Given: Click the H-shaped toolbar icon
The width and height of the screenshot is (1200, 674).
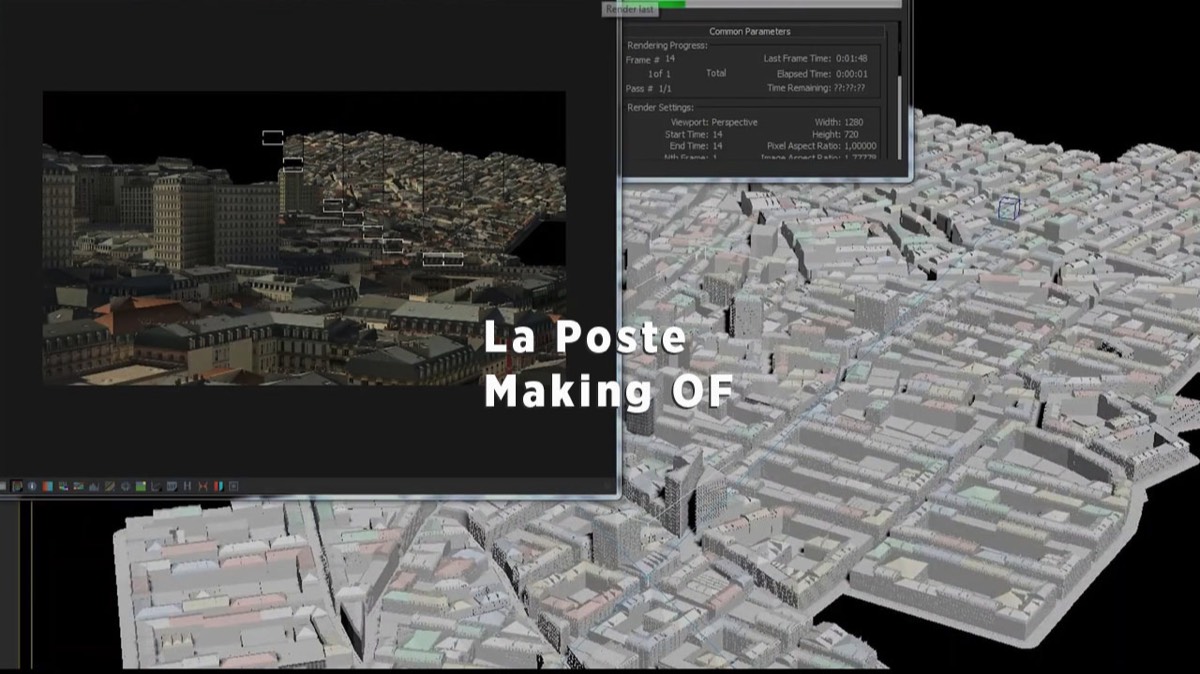Looking at the screenshot, I should click(x=187, y=486).
